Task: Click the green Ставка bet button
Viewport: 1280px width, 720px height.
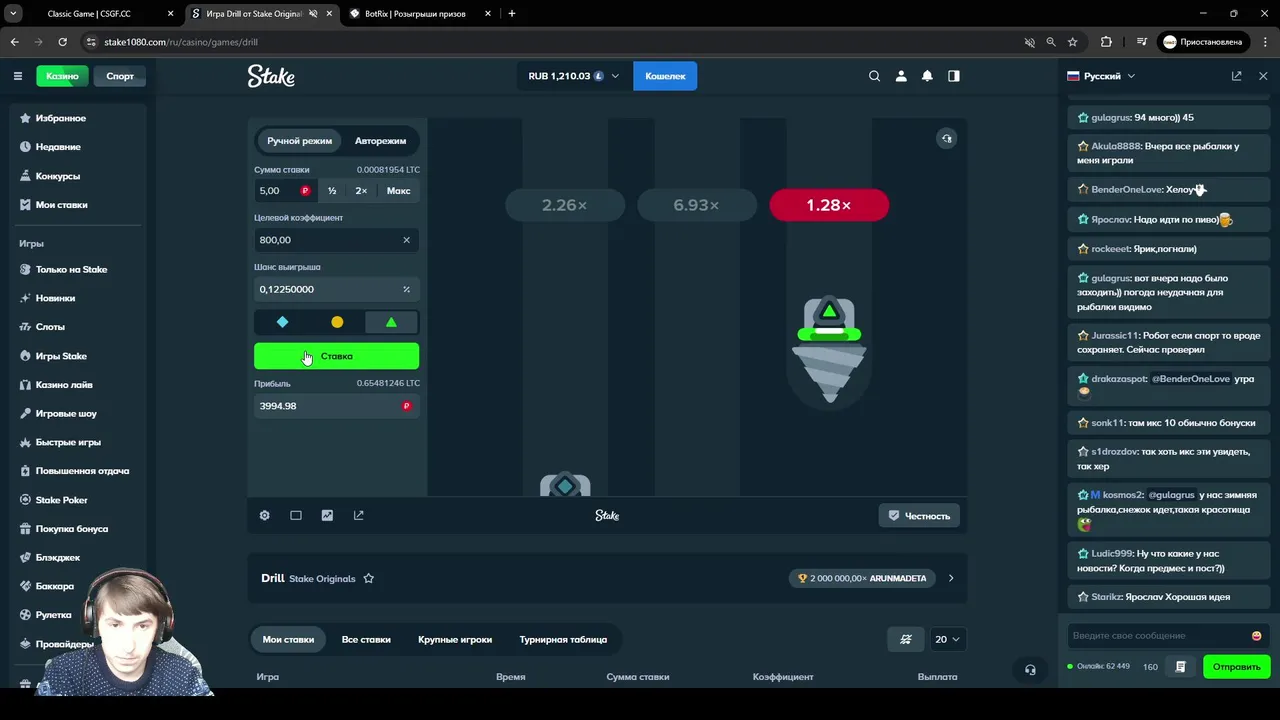Action: (336, 356)
